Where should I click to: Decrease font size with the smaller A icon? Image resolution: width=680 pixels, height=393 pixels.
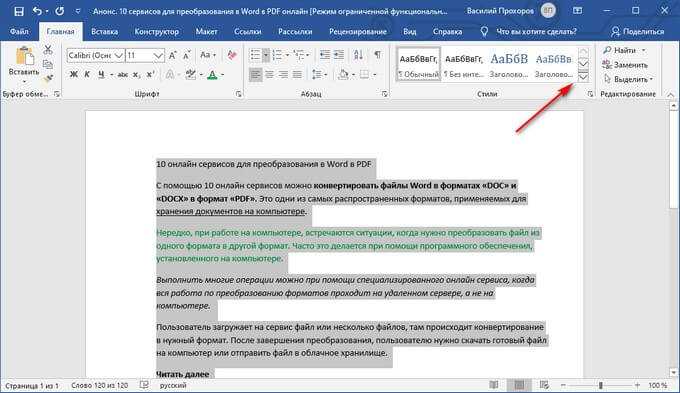point(186,56)
